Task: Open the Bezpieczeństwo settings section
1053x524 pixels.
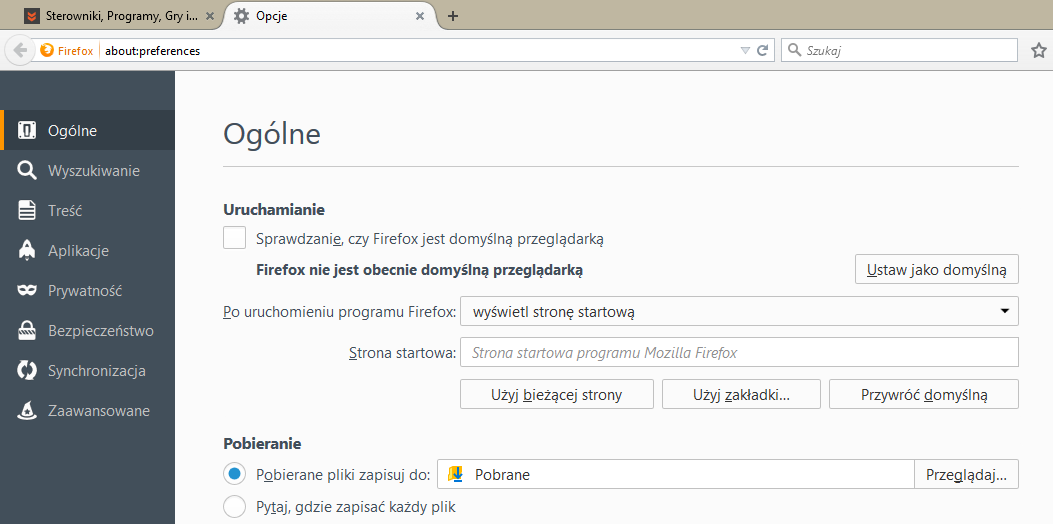Action: point(87,331)
